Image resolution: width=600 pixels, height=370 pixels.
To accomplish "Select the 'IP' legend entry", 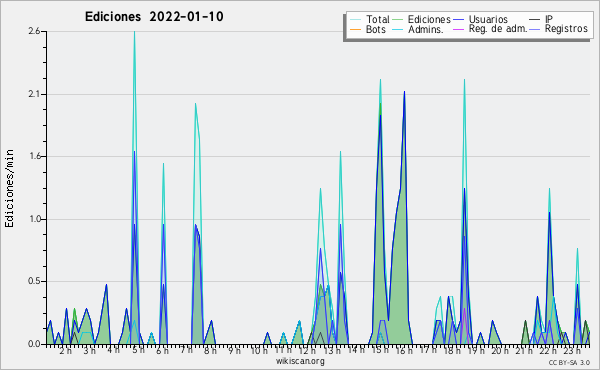I will coord(549,19).
